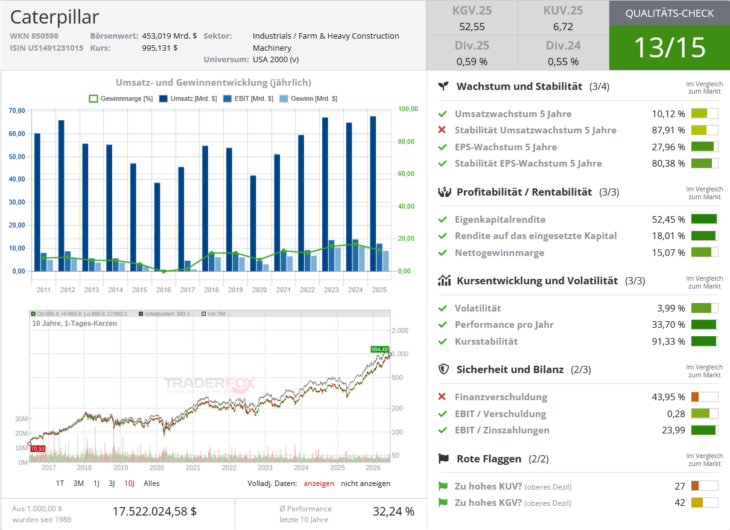Click market comparison bar for Zu hohes KGV?
The height and width of the screenshot is (530, 730).
point(704,503)
